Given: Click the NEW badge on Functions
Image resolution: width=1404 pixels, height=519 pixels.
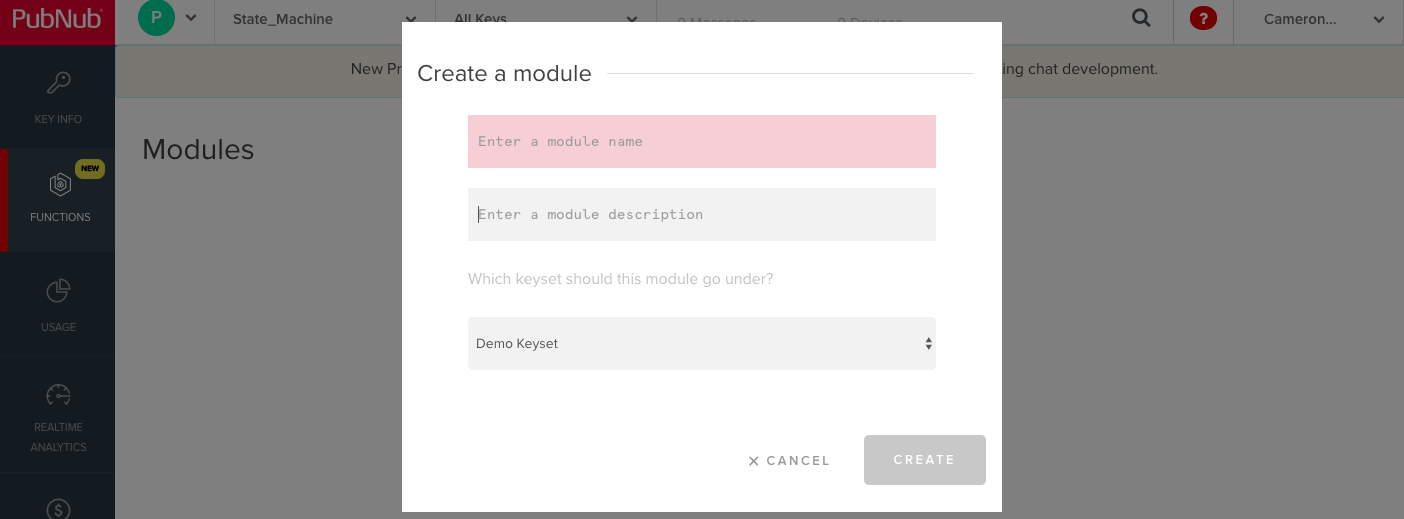Looking at the screenshot, I should [90, 169].
